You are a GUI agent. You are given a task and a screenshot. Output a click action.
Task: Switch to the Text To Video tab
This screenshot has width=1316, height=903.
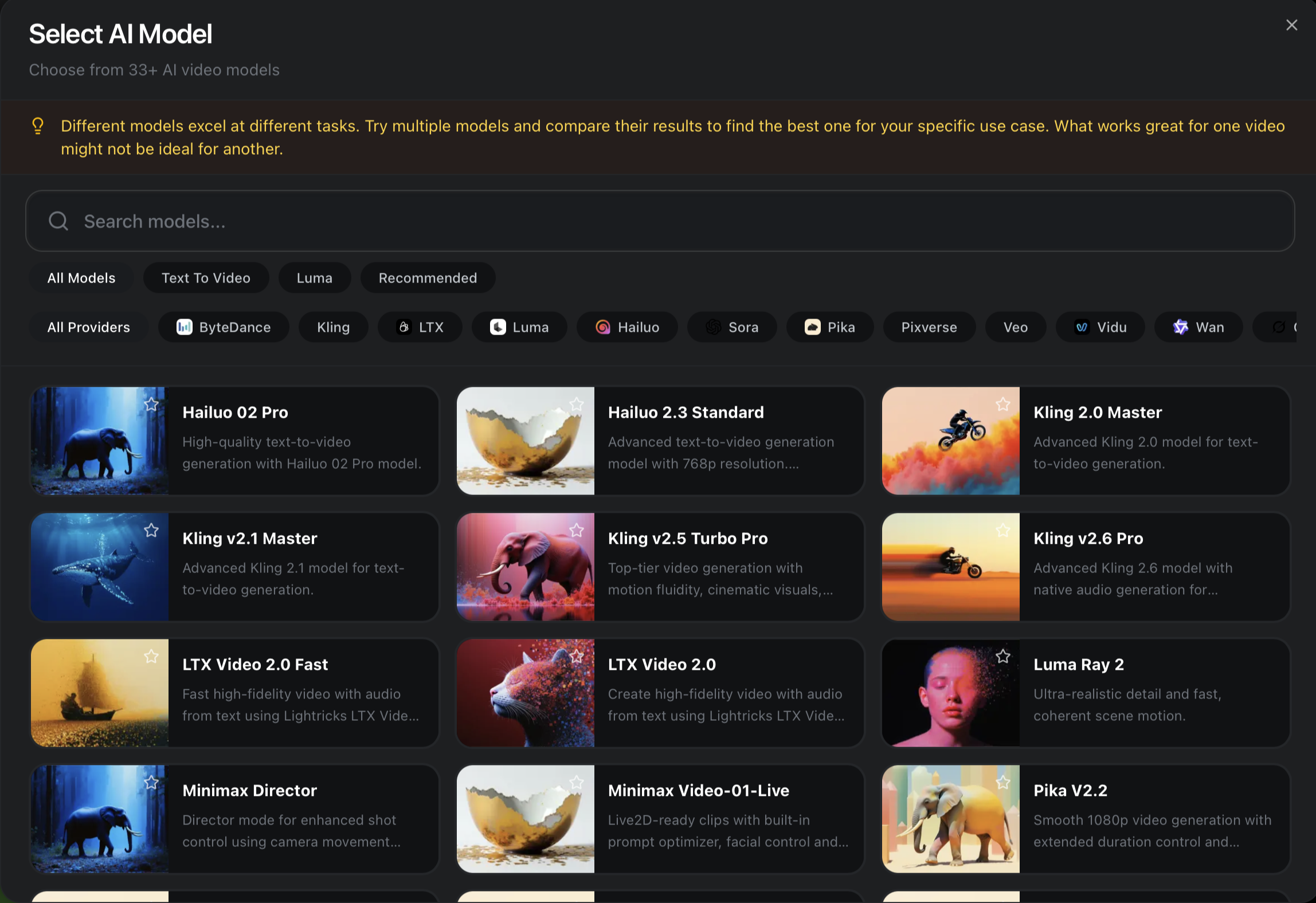[206, 278]
